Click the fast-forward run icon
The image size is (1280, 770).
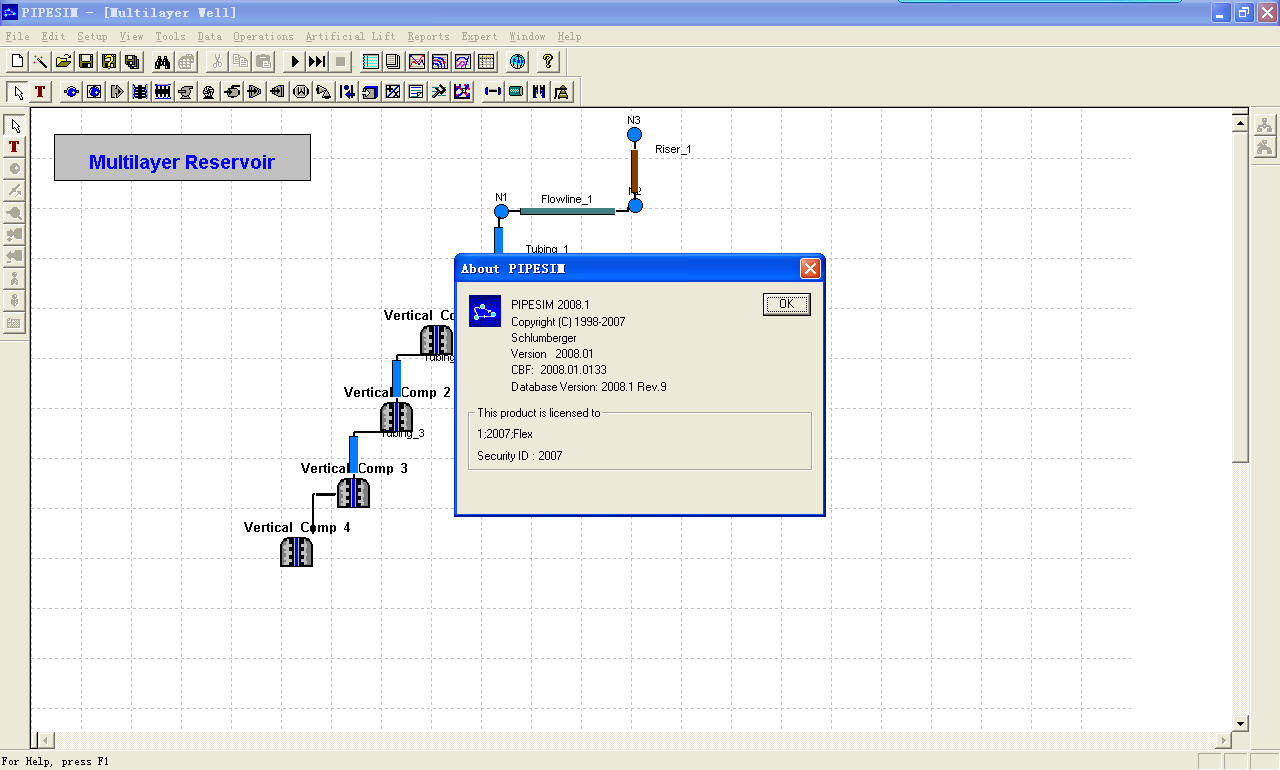pyautogui.click(x=317, y=61)
